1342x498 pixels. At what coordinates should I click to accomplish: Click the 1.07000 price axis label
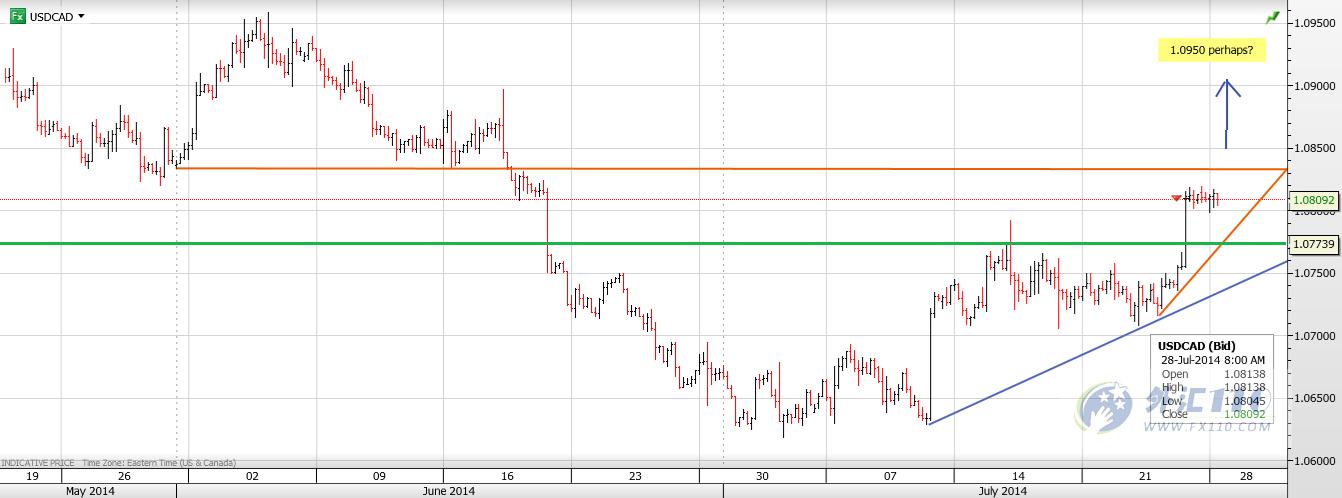click(x=1314, y=336)
